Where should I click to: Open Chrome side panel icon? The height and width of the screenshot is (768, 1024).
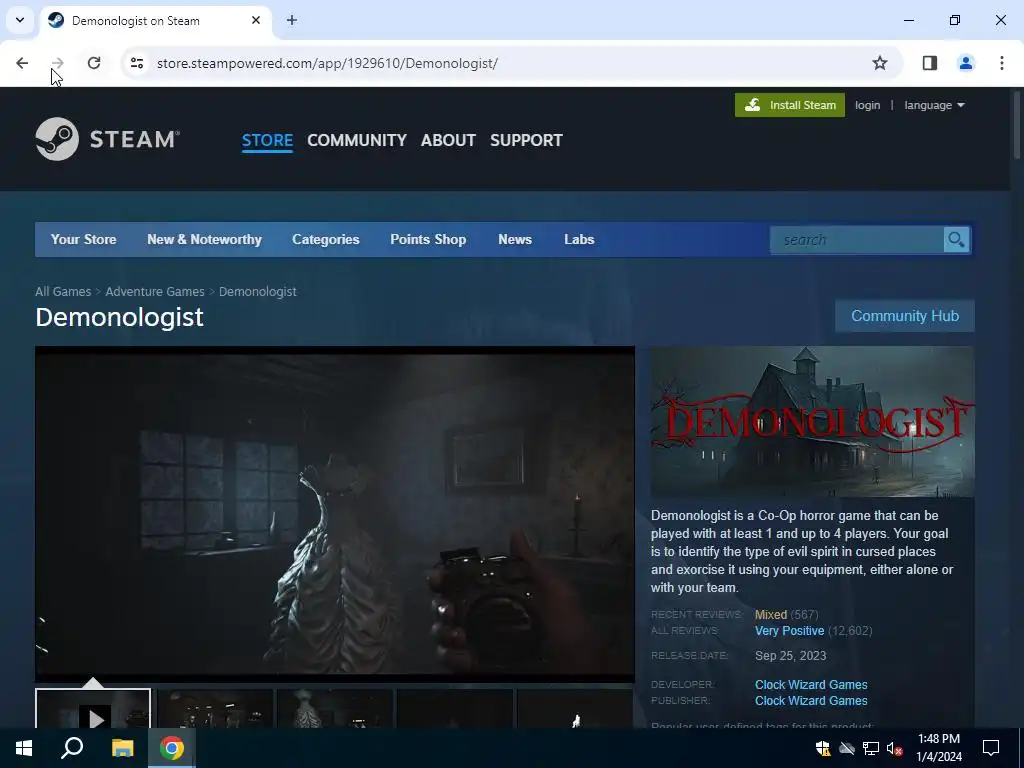[929, 63]
